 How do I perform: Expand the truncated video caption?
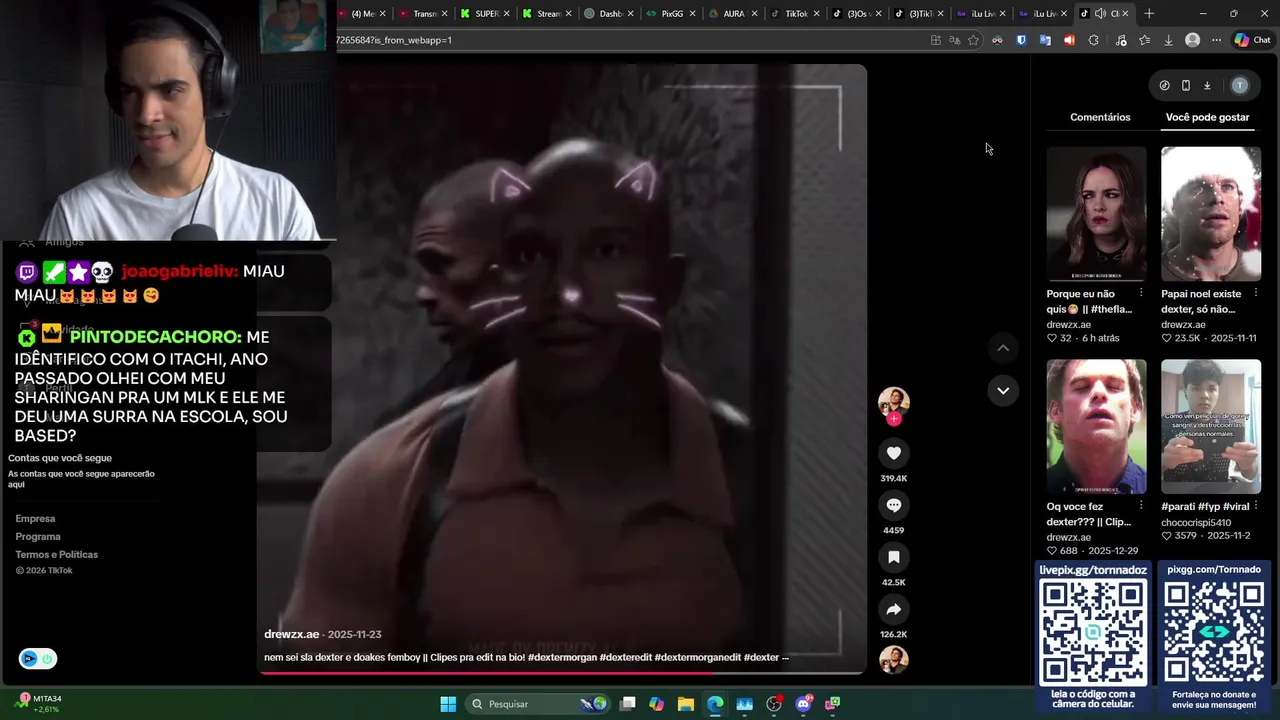785,657
